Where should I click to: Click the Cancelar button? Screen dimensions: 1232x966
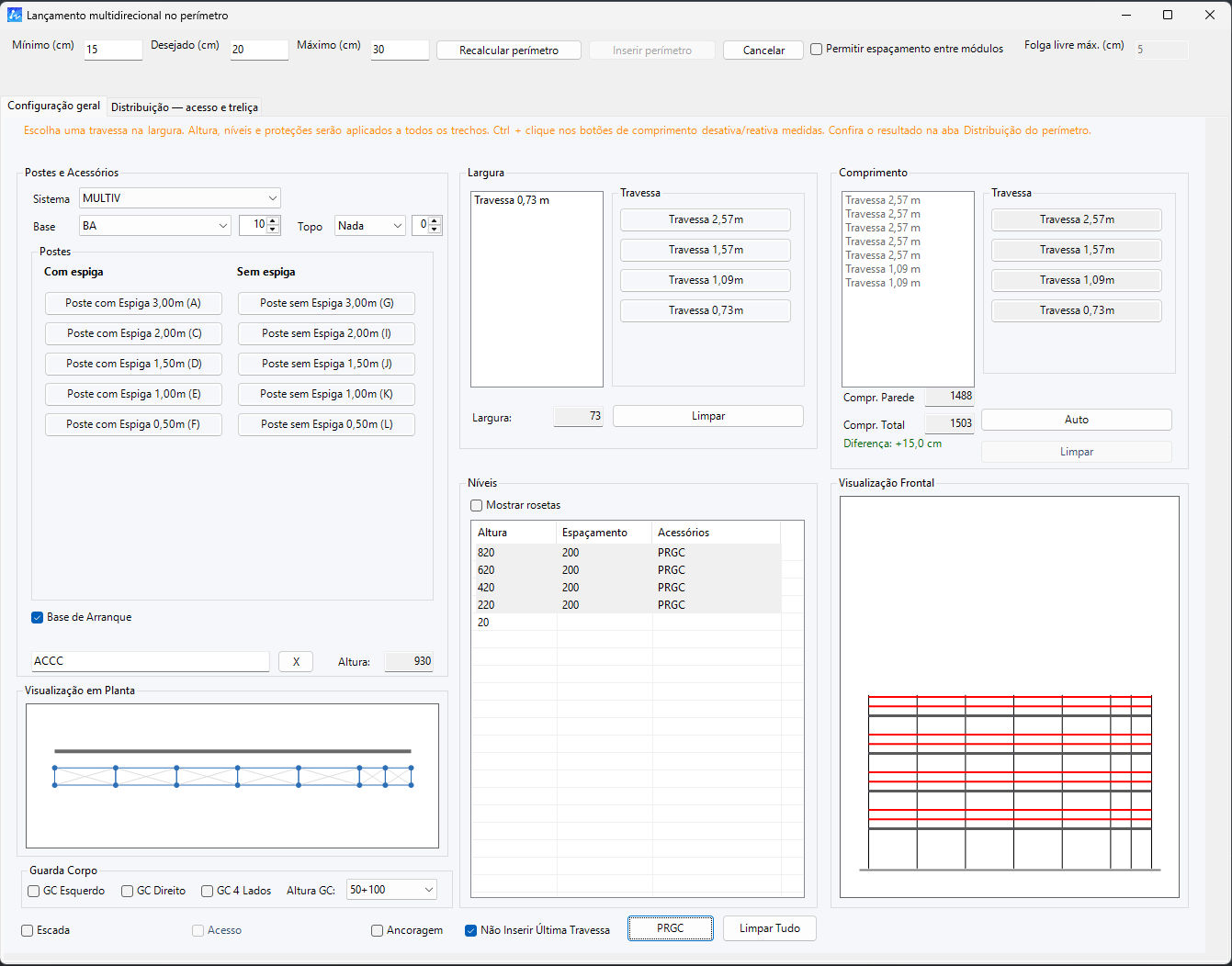pos(763,51)
